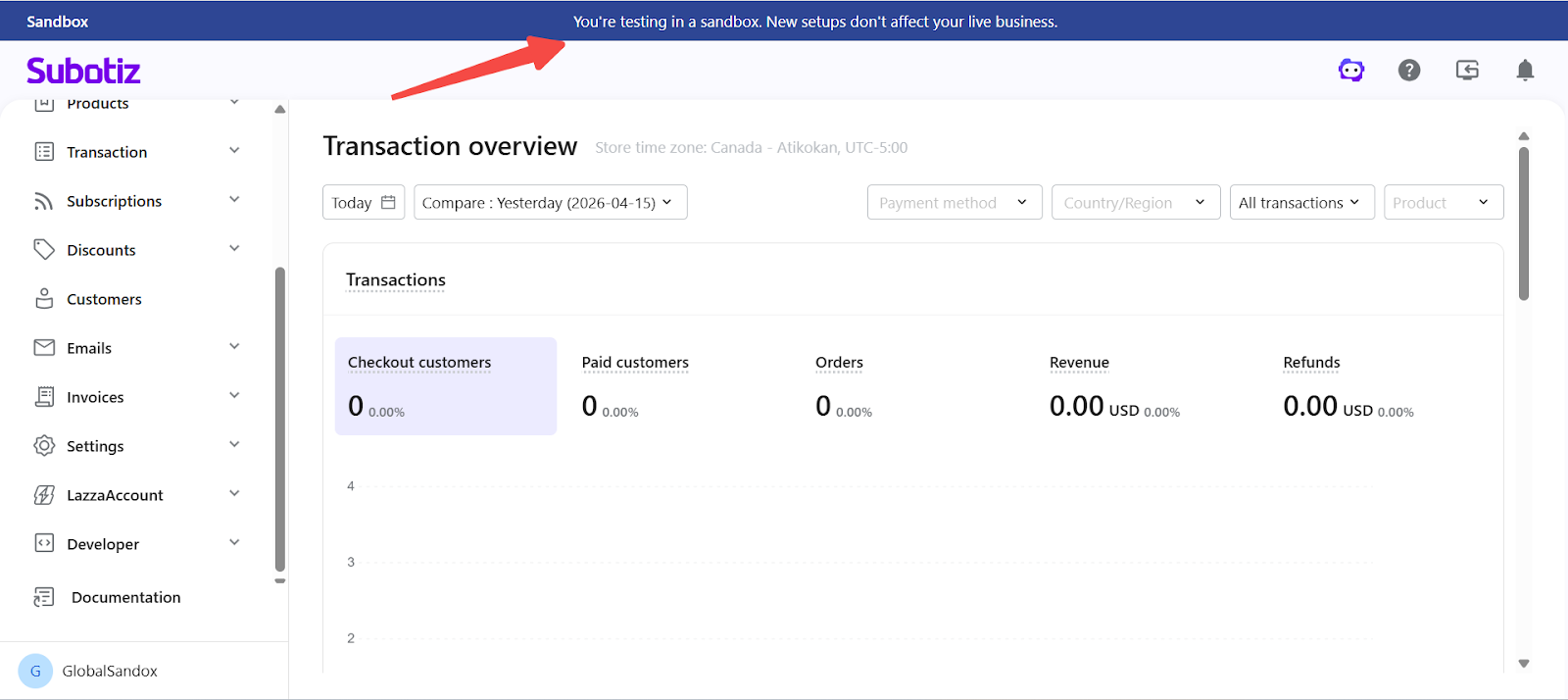Click the Documentation icon in sidebar
Screen dimensions: 1568x700
click(x=44, y=597)
